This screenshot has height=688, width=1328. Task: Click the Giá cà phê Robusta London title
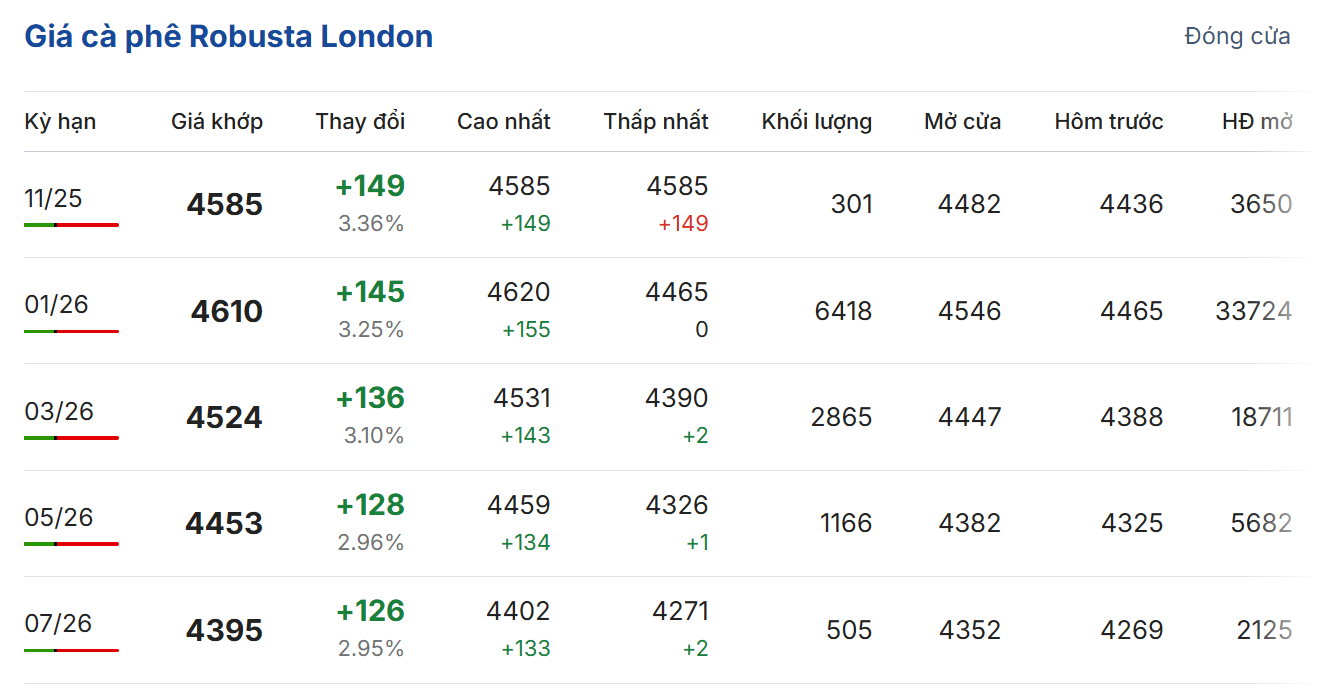(x=228, y=37)
